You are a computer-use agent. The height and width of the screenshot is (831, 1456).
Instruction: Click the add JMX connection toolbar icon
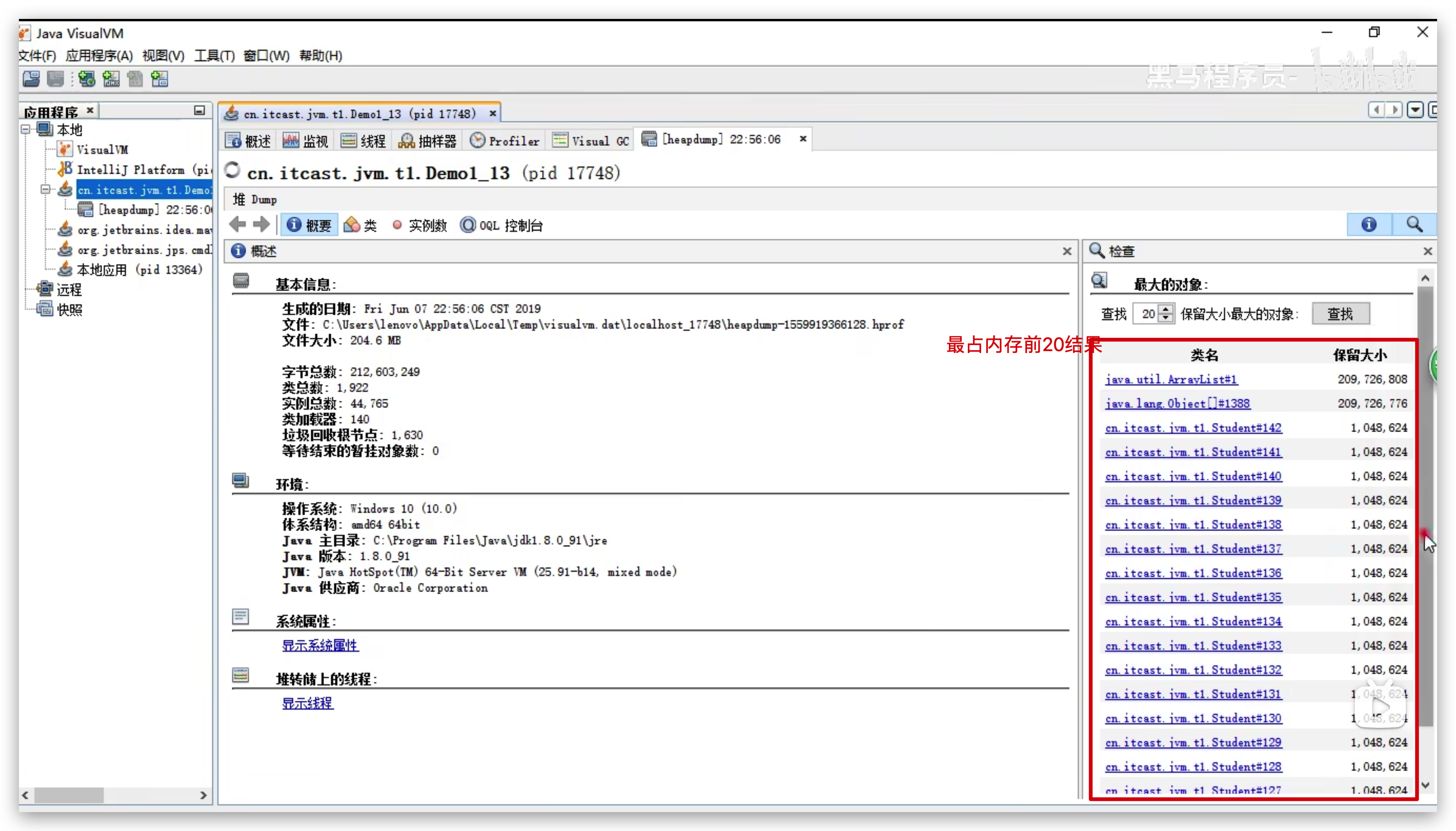110,79
